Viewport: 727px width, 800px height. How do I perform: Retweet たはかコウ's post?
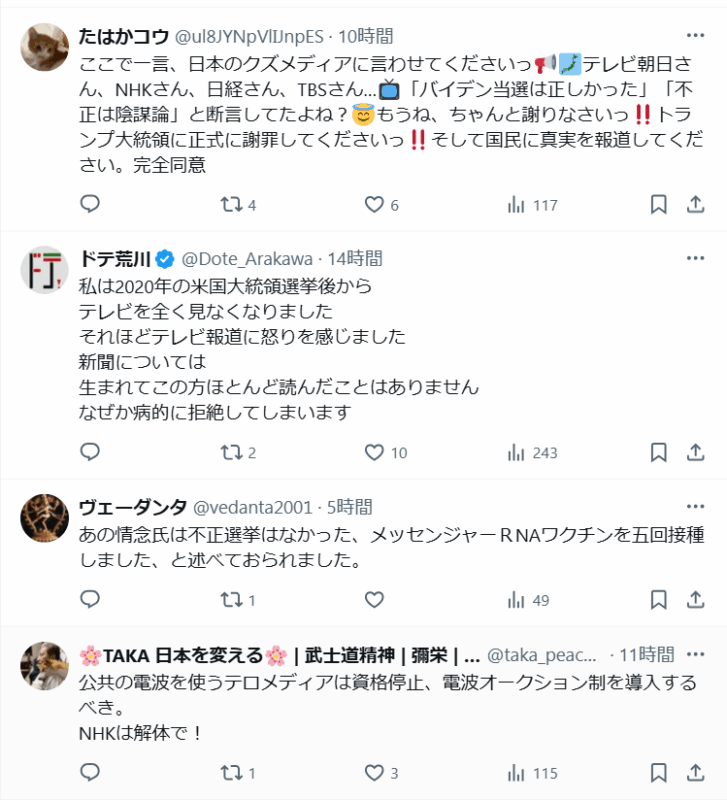pos(231,205)
